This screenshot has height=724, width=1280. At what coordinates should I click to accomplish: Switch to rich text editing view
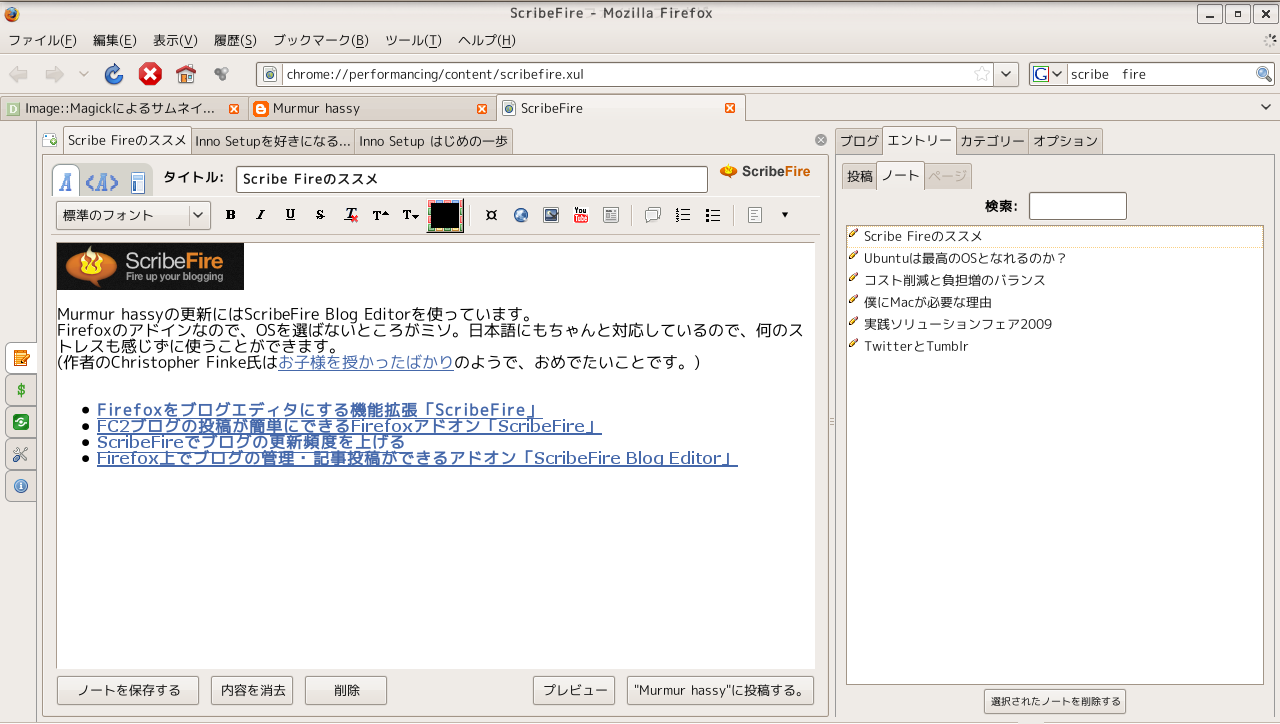[x=66, y=182]
